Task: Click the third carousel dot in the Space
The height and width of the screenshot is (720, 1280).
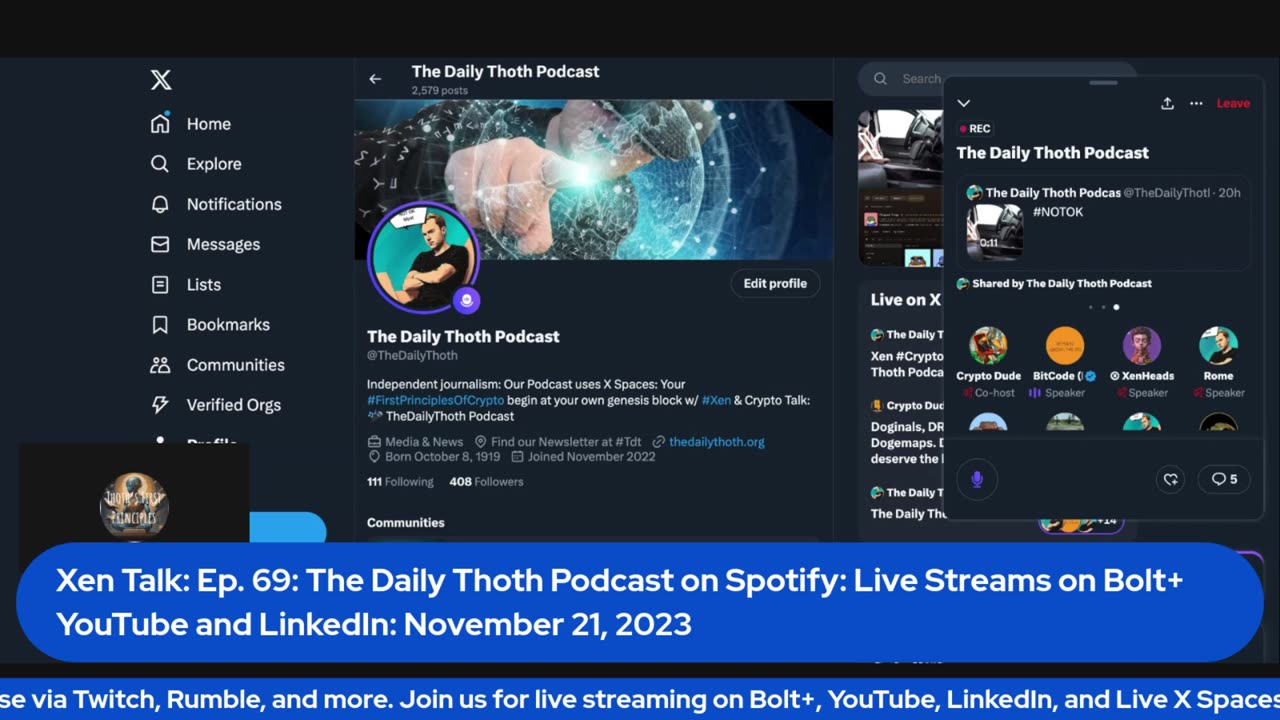Action: 1116,307
